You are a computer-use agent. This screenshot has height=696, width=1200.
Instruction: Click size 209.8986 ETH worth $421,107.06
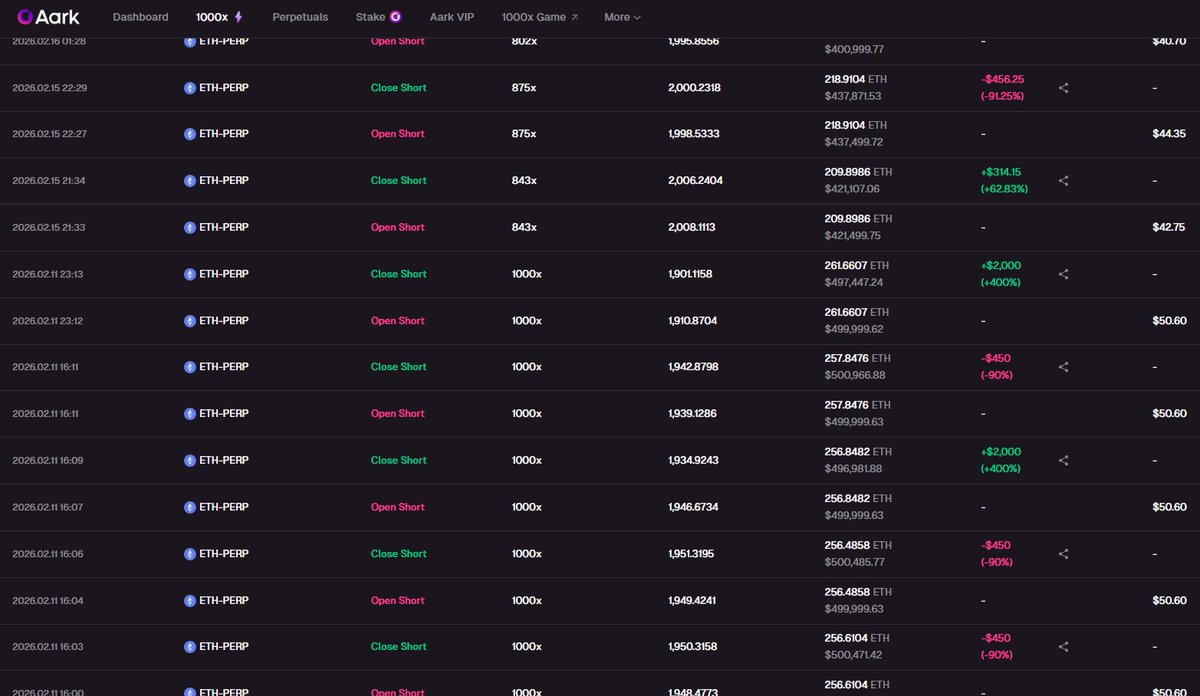coord(858,181)
